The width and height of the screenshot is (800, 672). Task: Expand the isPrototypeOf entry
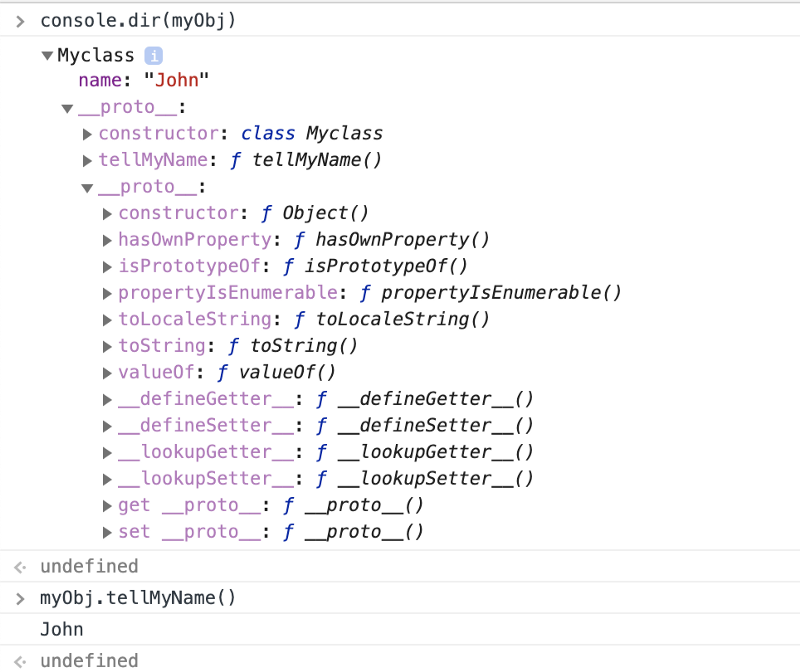tap(108, 266)
